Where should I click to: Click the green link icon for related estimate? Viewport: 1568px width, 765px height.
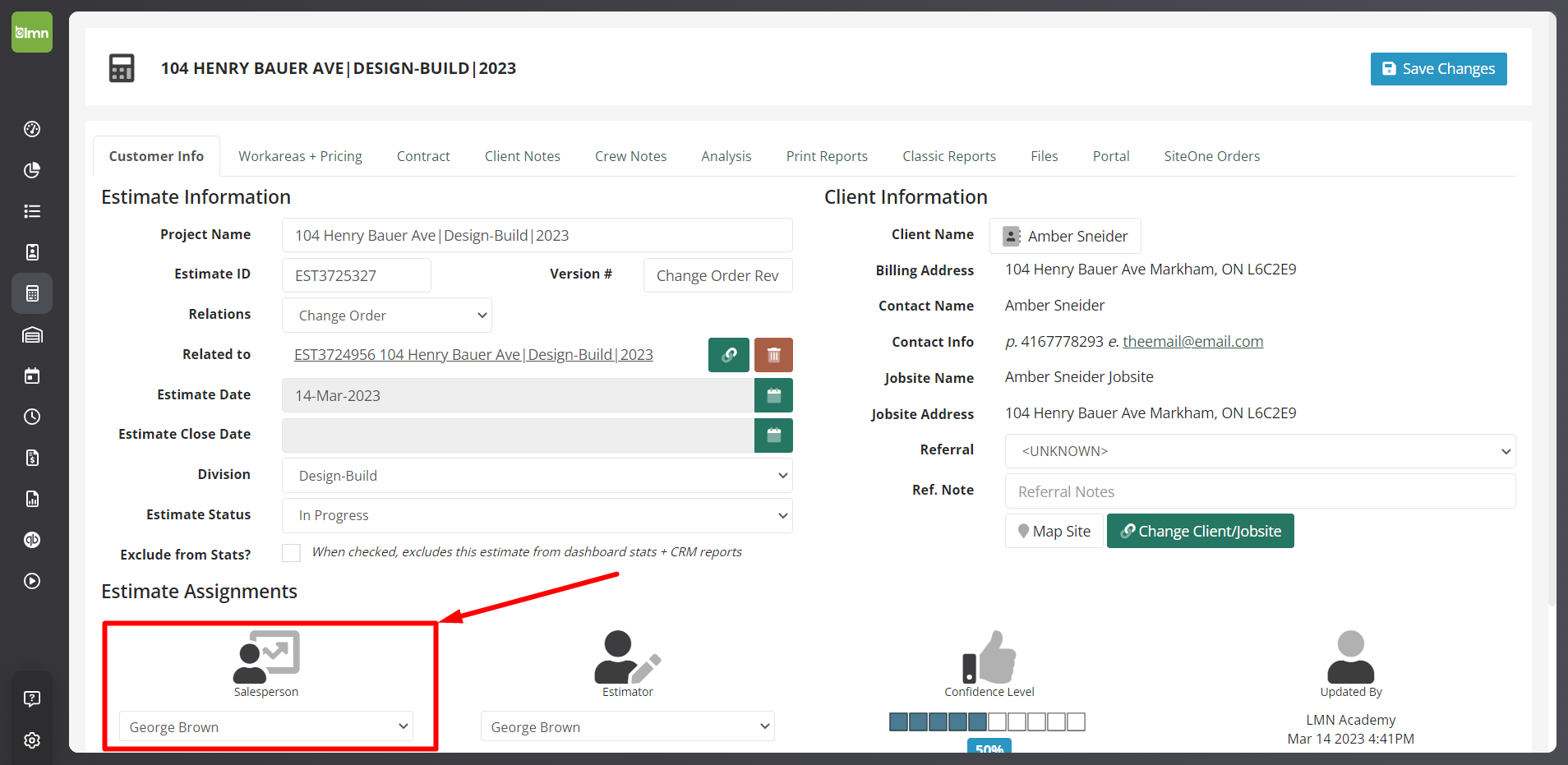(729, 355)
